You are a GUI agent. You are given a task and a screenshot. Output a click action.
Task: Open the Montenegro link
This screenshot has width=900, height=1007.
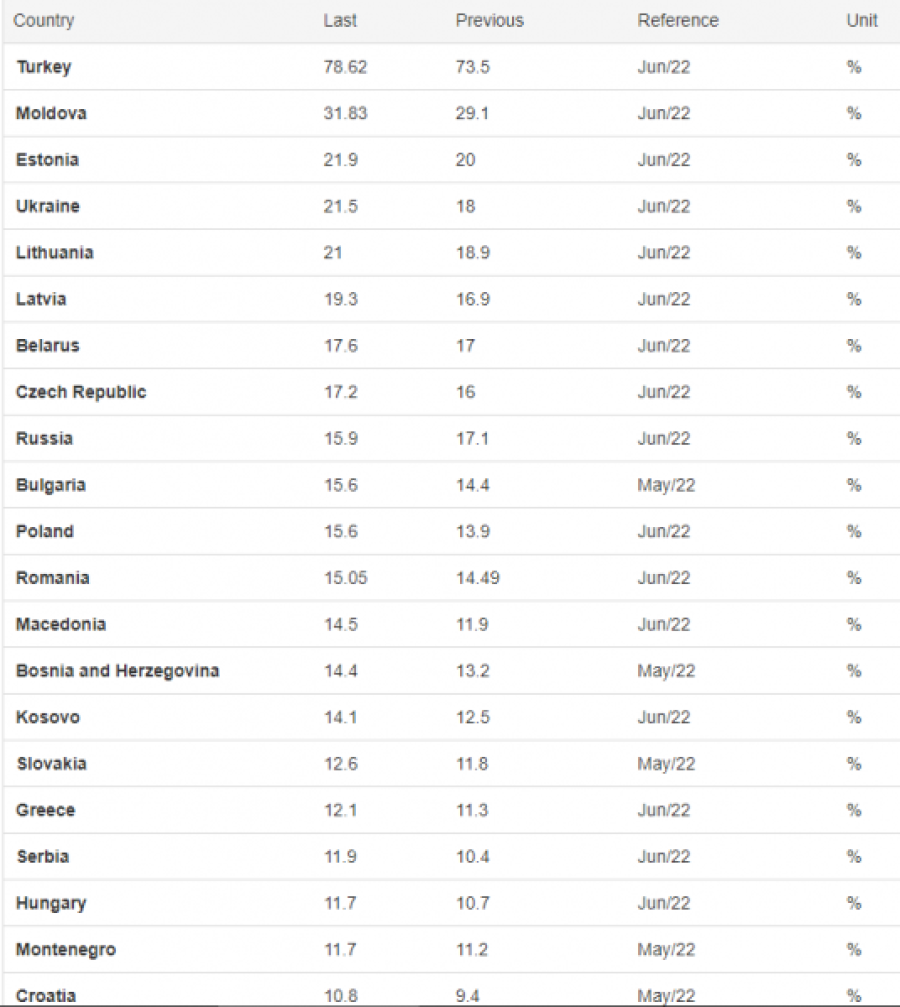point(66,949)
